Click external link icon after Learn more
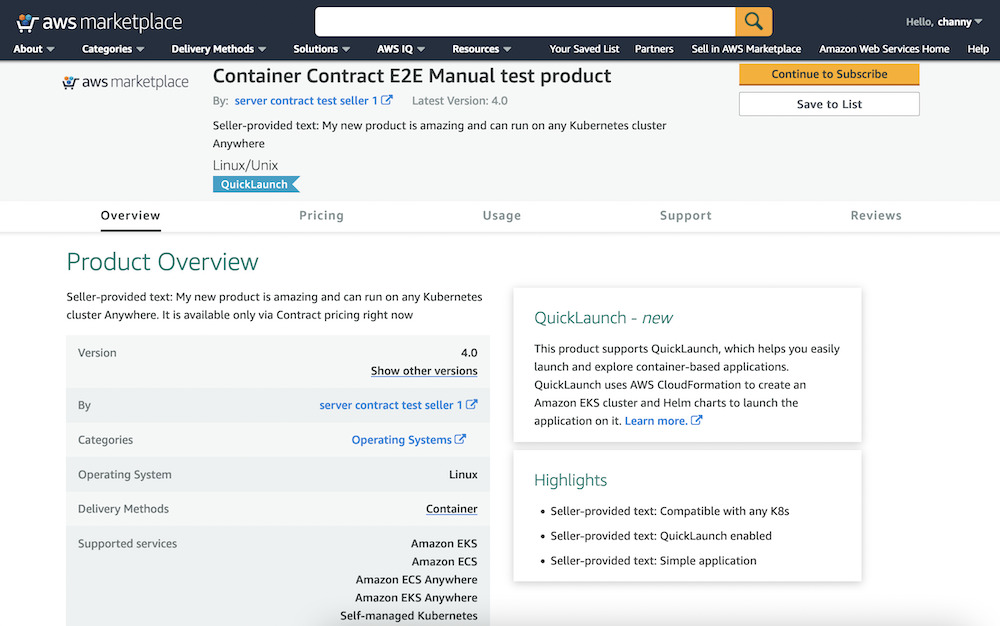Viewport: 1000px width, 626px height. pos(697,421)
